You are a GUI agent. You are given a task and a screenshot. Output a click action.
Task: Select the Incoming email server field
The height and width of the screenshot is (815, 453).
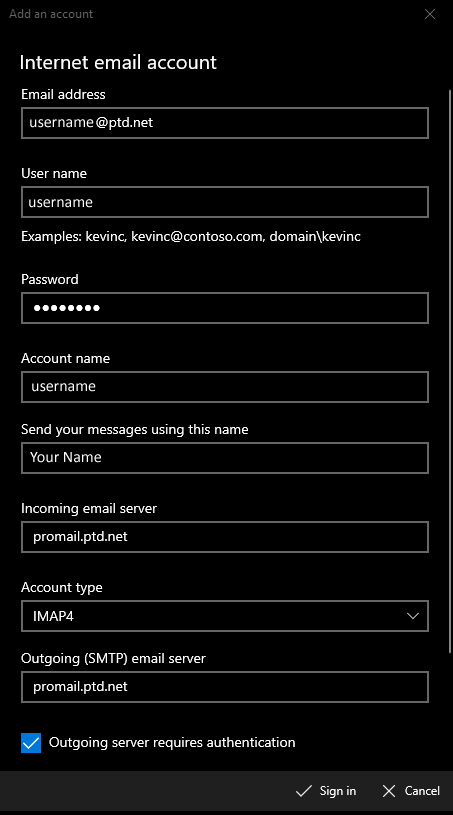click(225, 537)
